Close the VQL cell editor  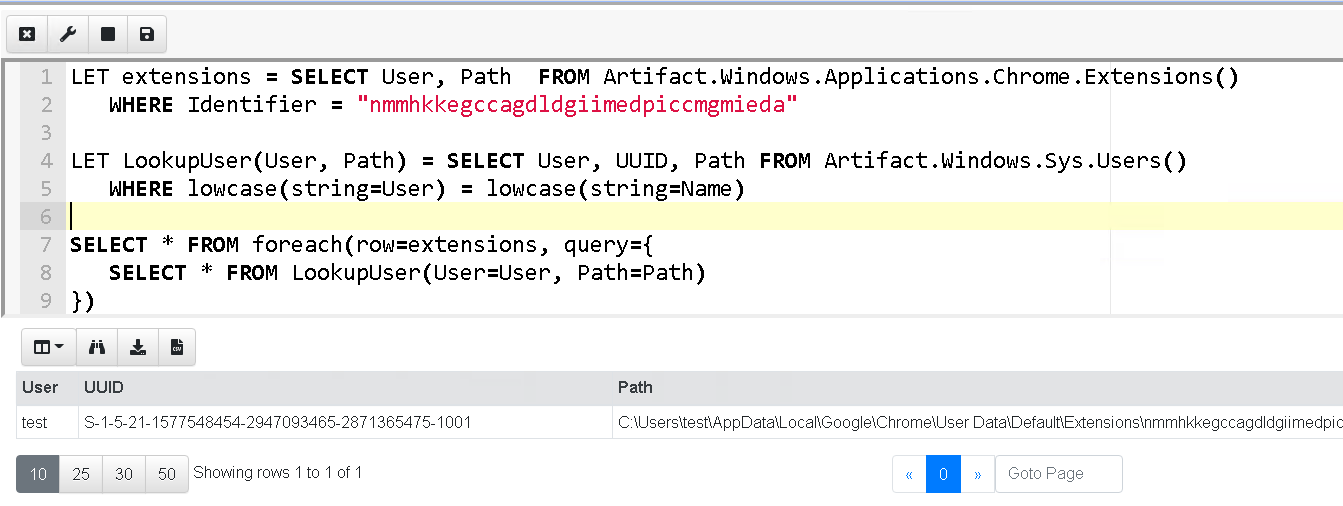(27, 34)
